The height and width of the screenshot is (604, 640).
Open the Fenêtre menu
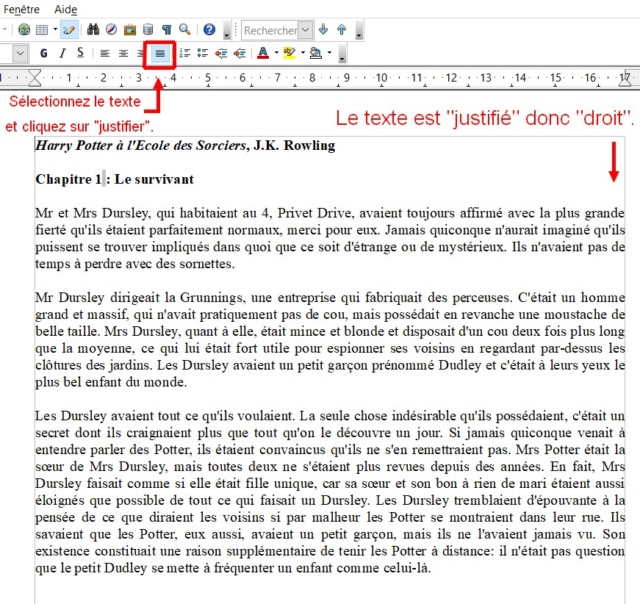coord(22,9)
